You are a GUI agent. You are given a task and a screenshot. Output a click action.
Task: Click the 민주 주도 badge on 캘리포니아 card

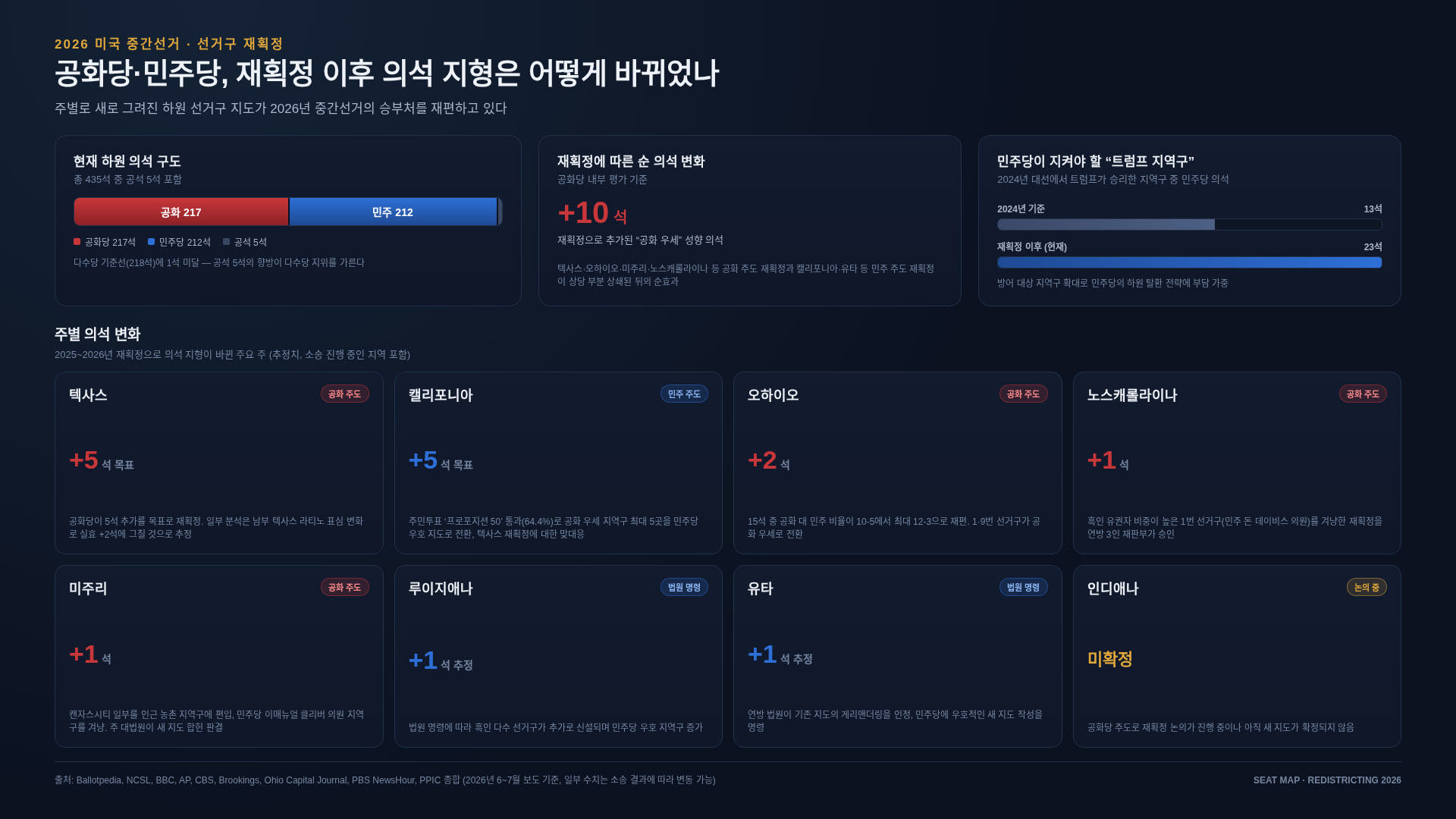[684, 394]
